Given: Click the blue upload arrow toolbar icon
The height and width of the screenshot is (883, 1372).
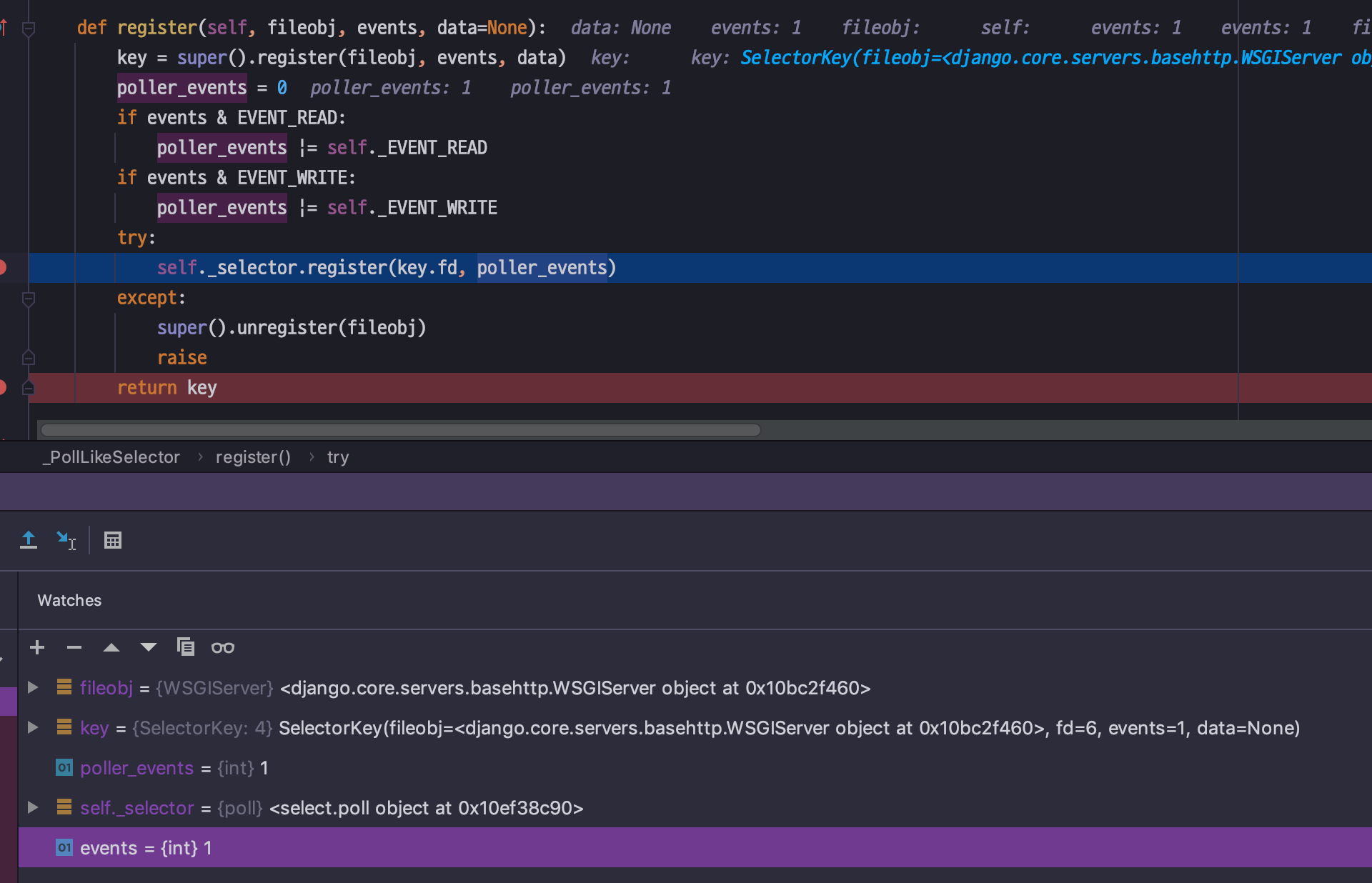Looking at the screenshot, I should [29, 540].
